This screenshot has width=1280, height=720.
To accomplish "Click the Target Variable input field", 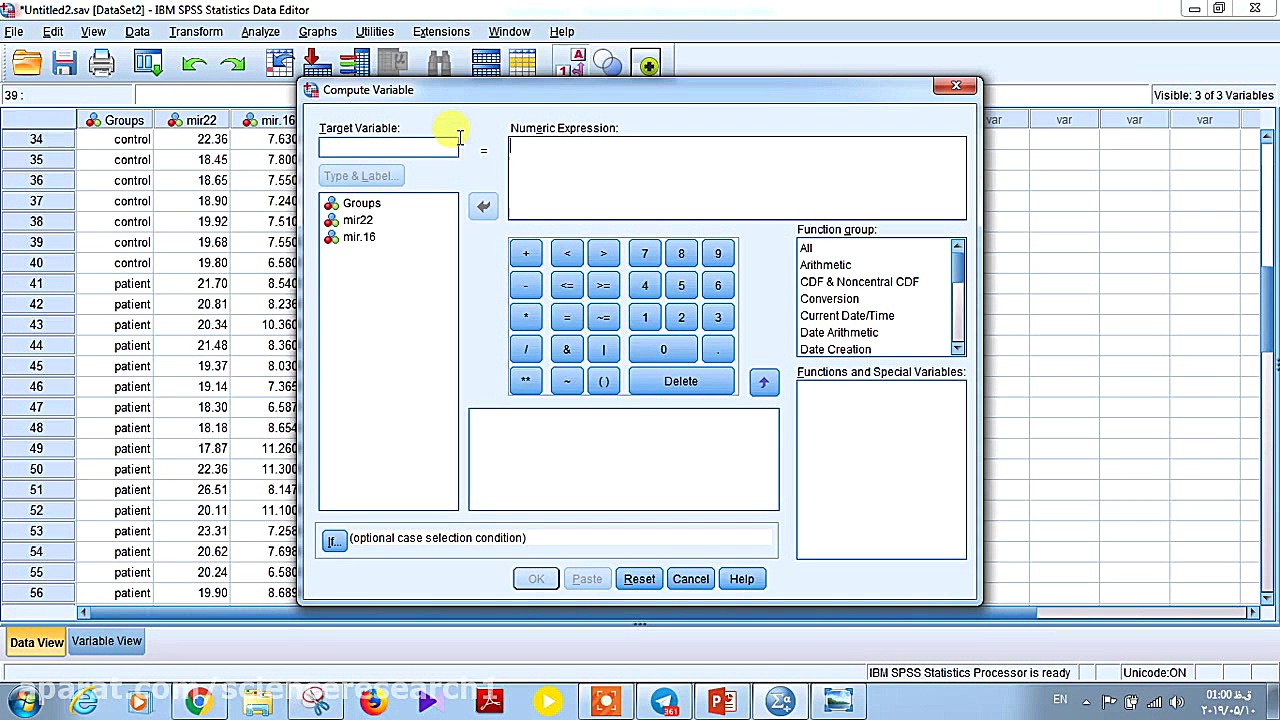I will click(389, 148).
